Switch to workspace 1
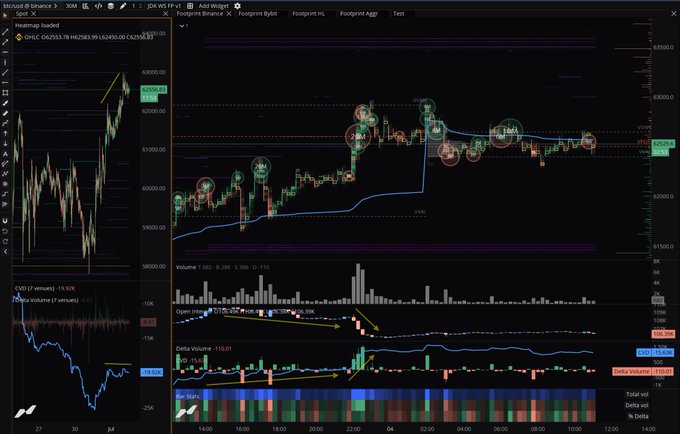The height and width of the screenshot is (434, 680). [x=134, y=6]
